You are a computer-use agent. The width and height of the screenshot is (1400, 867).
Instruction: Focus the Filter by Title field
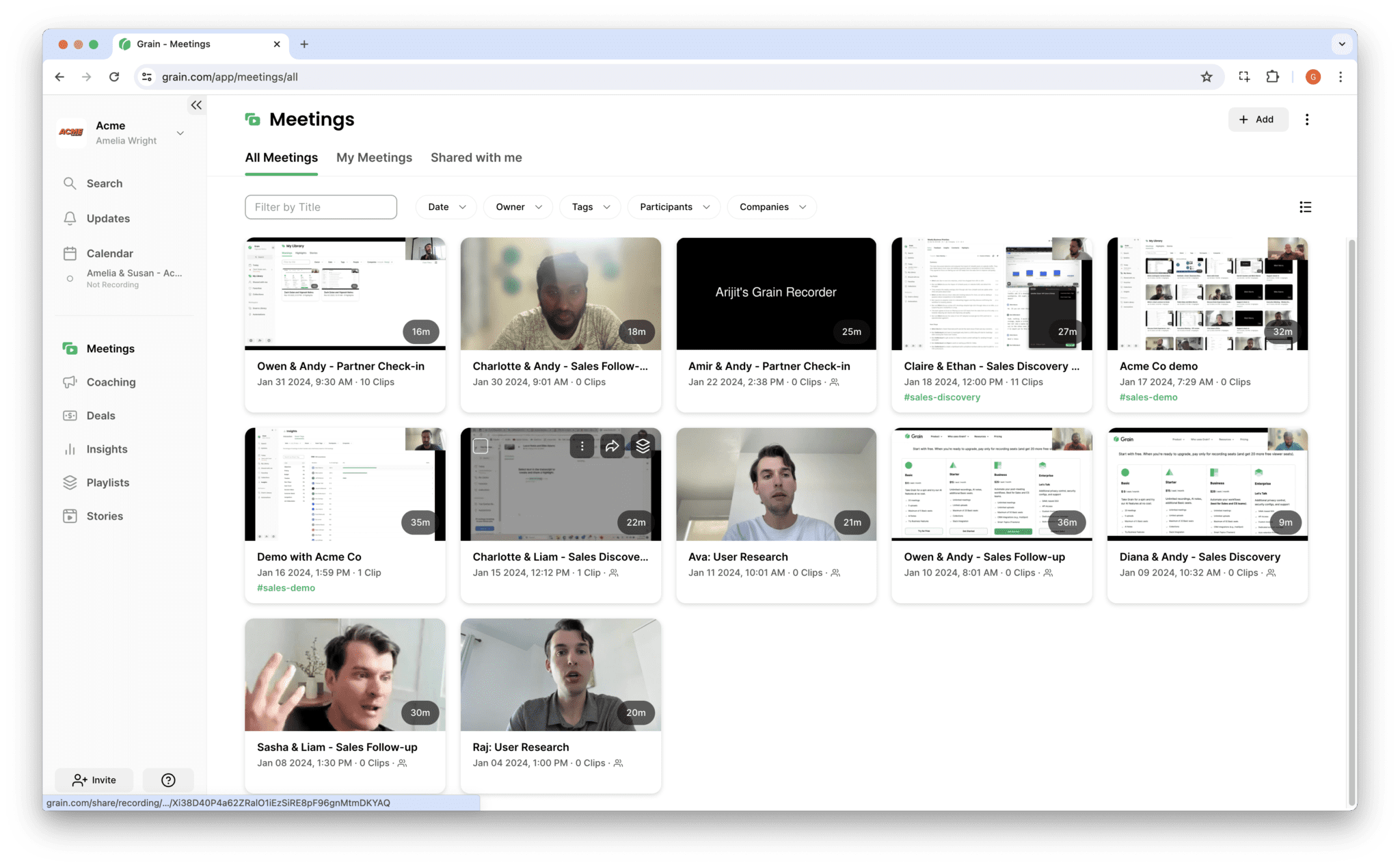coord(321,207)
